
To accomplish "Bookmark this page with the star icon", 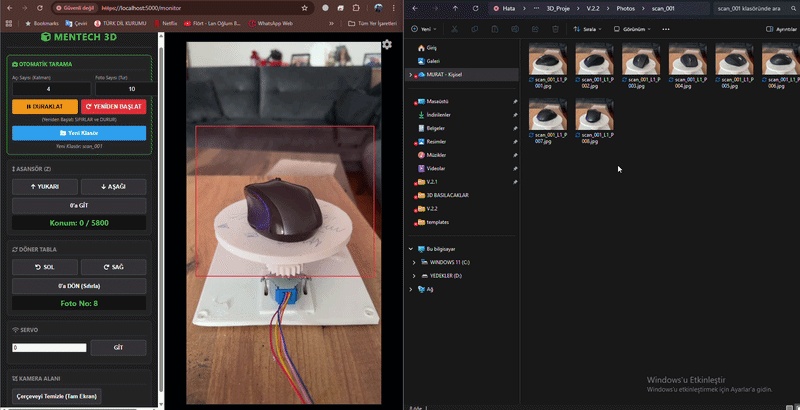I will (305, 8).
